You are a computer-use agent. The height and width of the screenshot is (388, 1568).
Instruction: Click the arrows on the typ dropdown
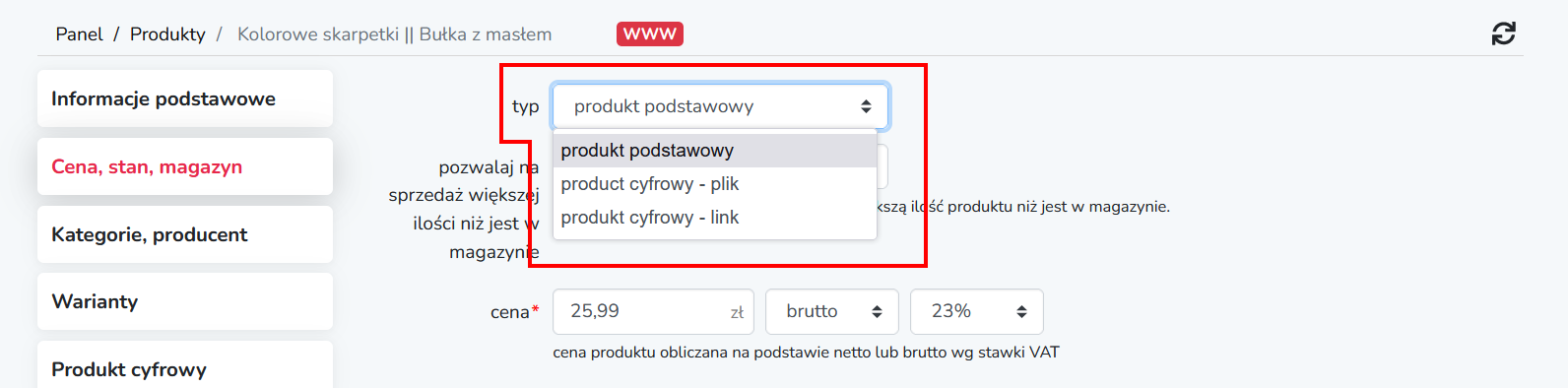[x=866, y=106]
